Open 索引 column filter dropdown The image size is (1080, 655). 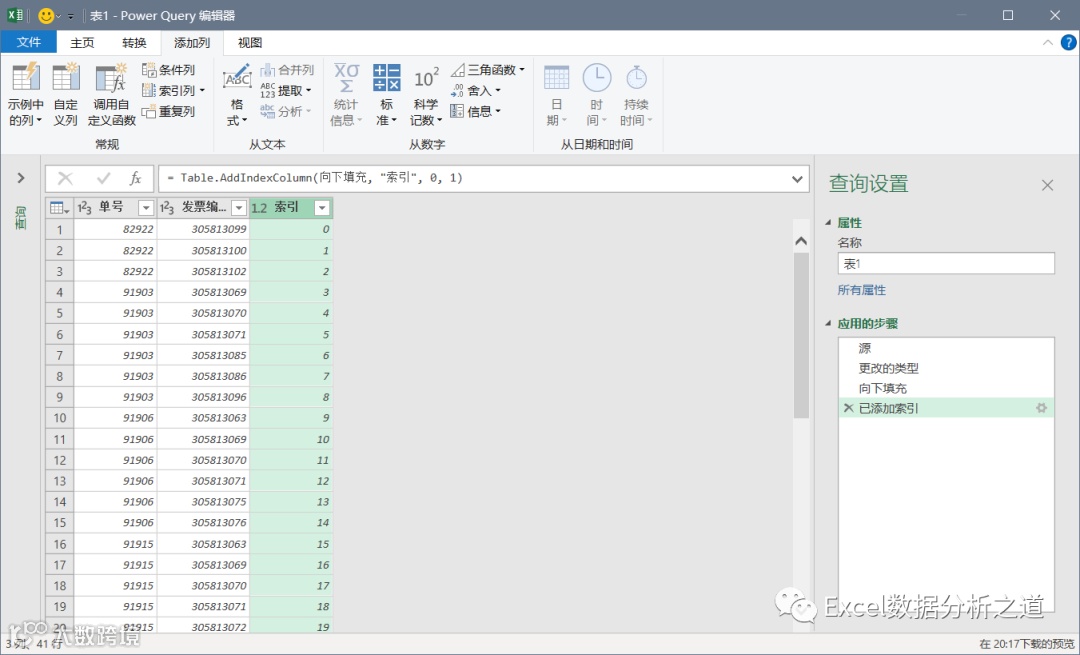click(322, 207)
